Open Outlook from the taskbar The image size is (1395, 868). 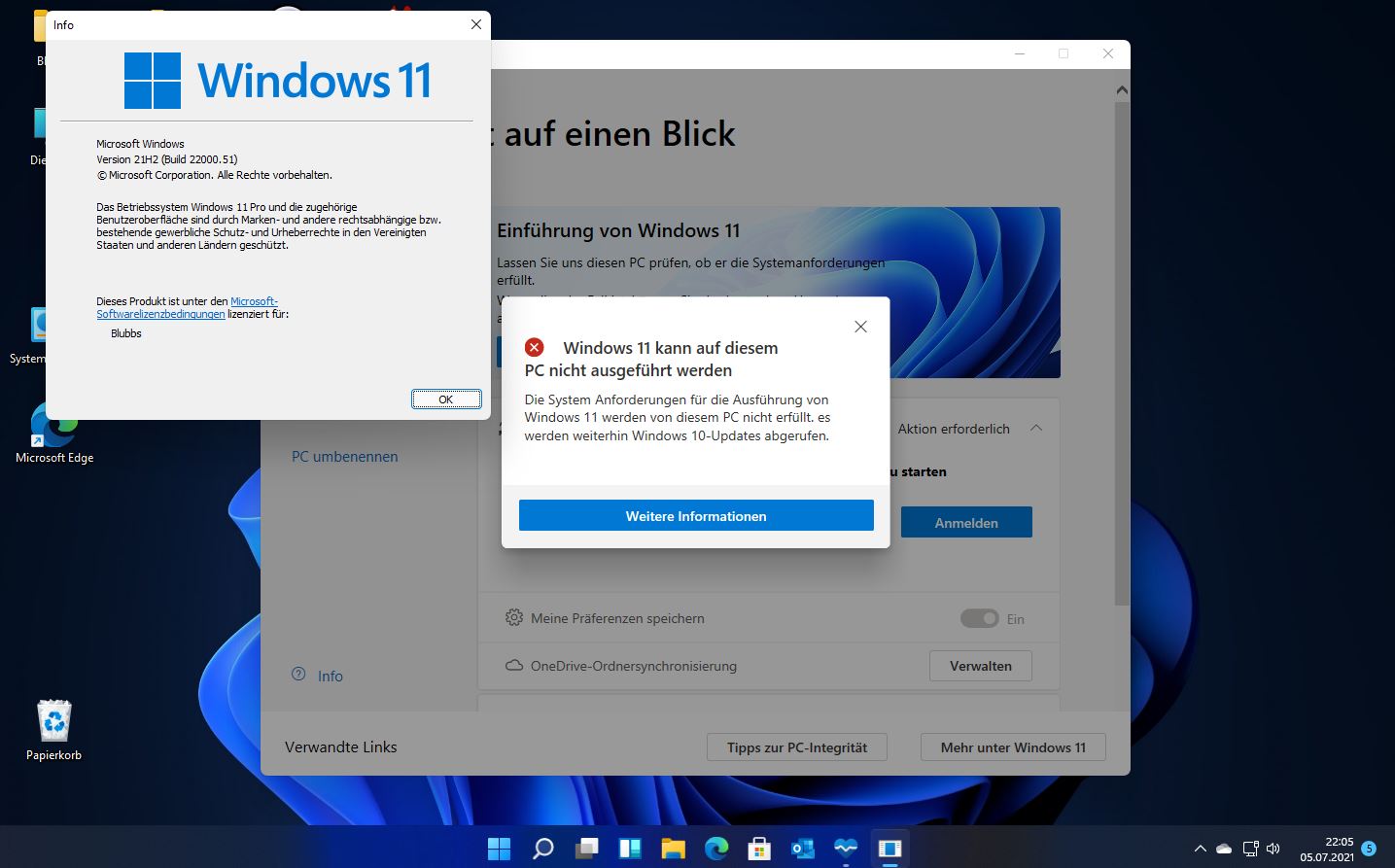(x=803, y=848)
